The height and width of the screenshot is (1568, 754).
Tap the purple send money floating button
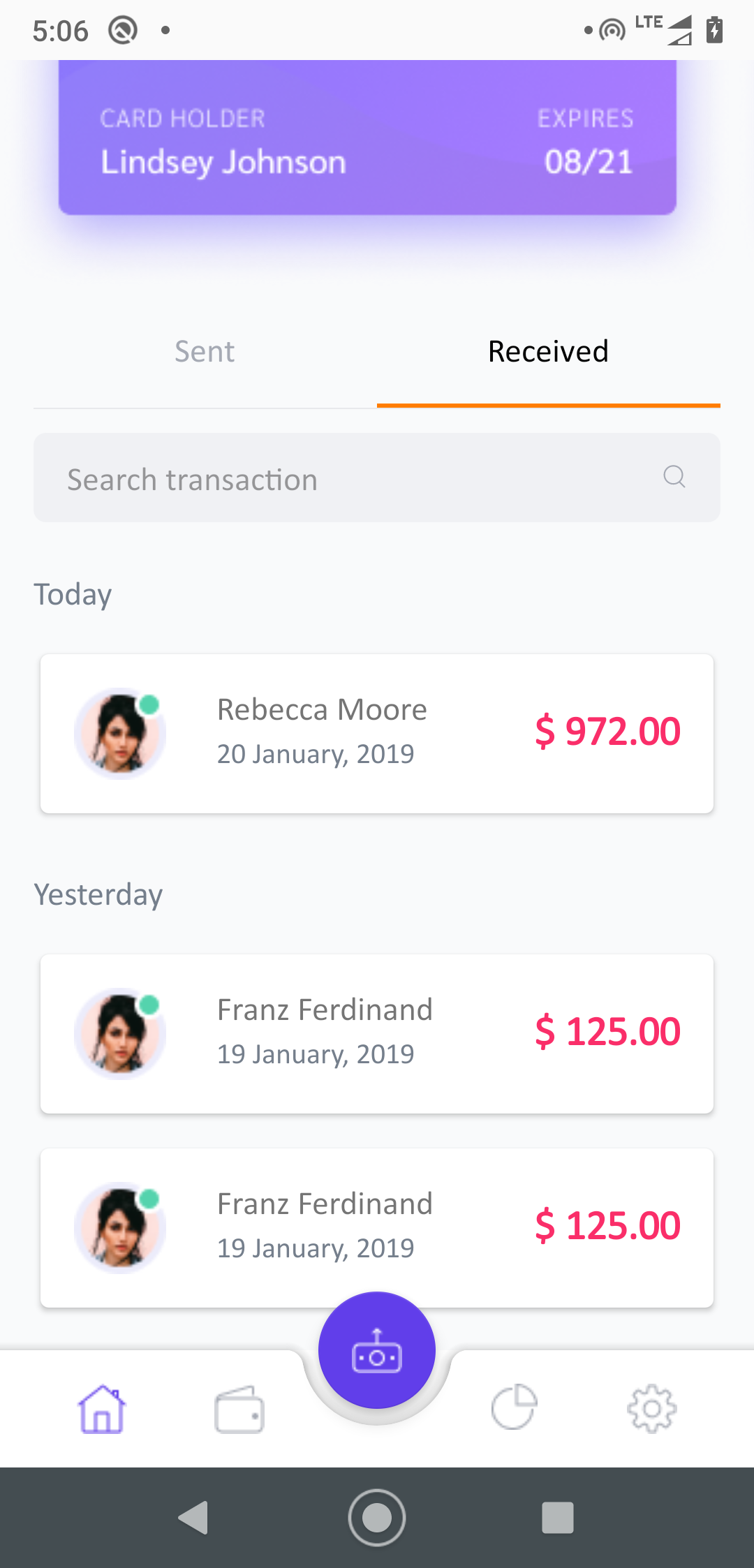click(377, 1350)
